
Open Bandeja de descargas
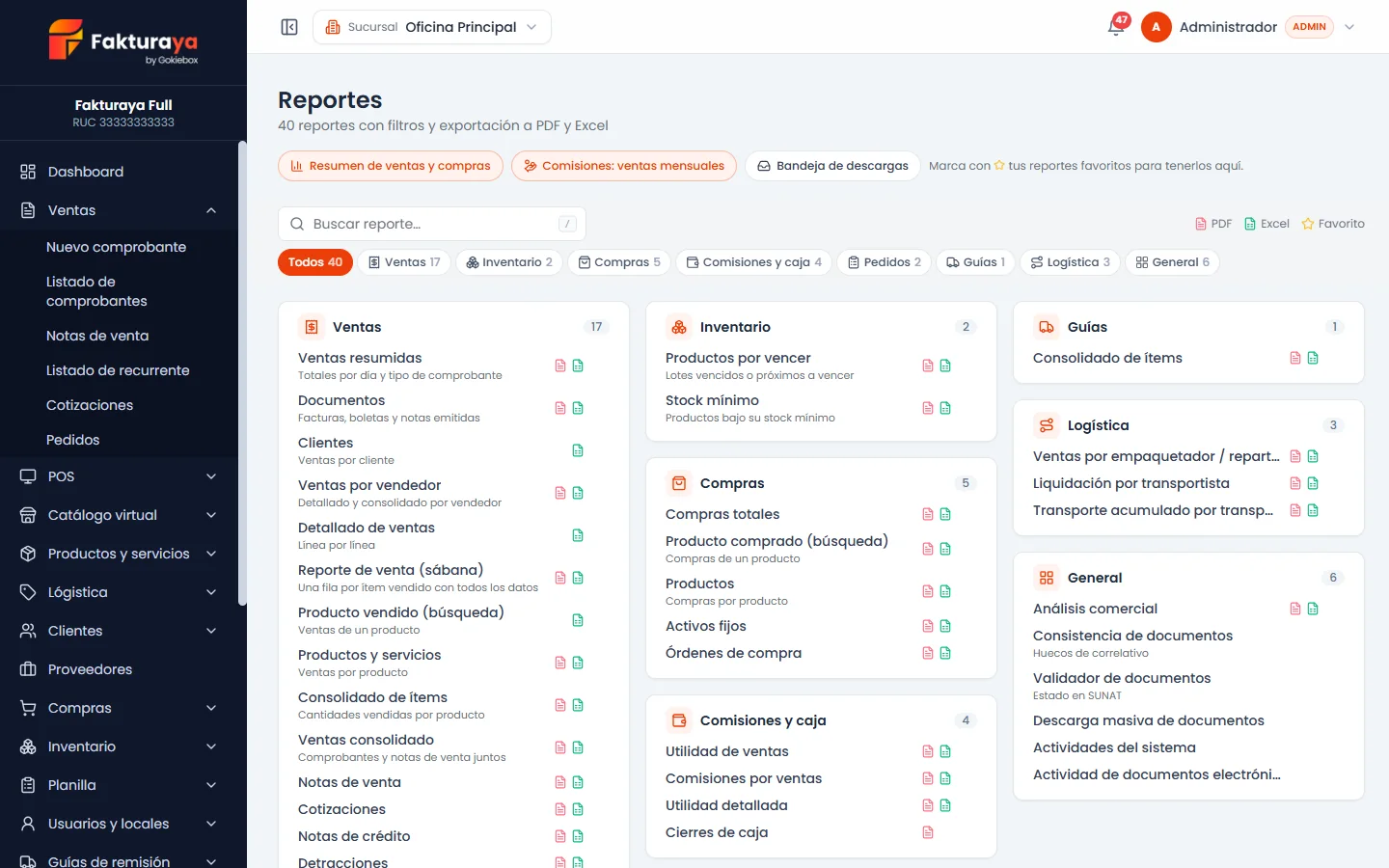coord(832,166)
